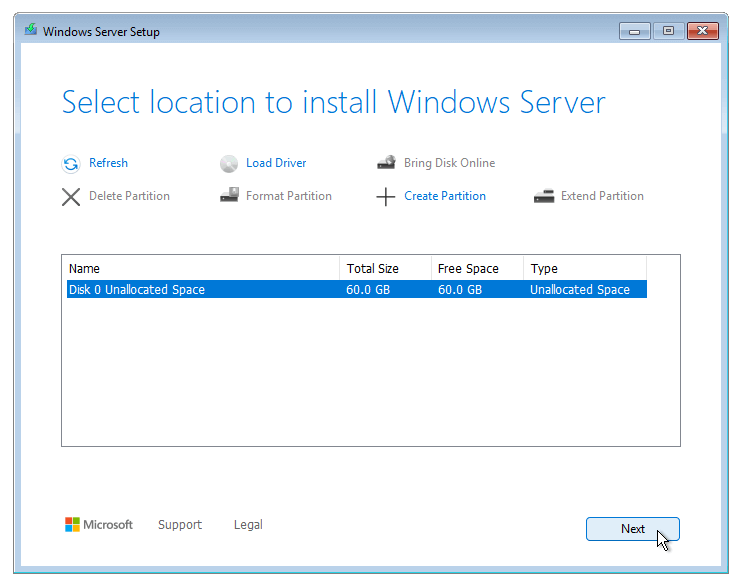Click the Format Partition drive icon
The height and width of the screenshot is (582, 738).
click(x=229, y=195)
